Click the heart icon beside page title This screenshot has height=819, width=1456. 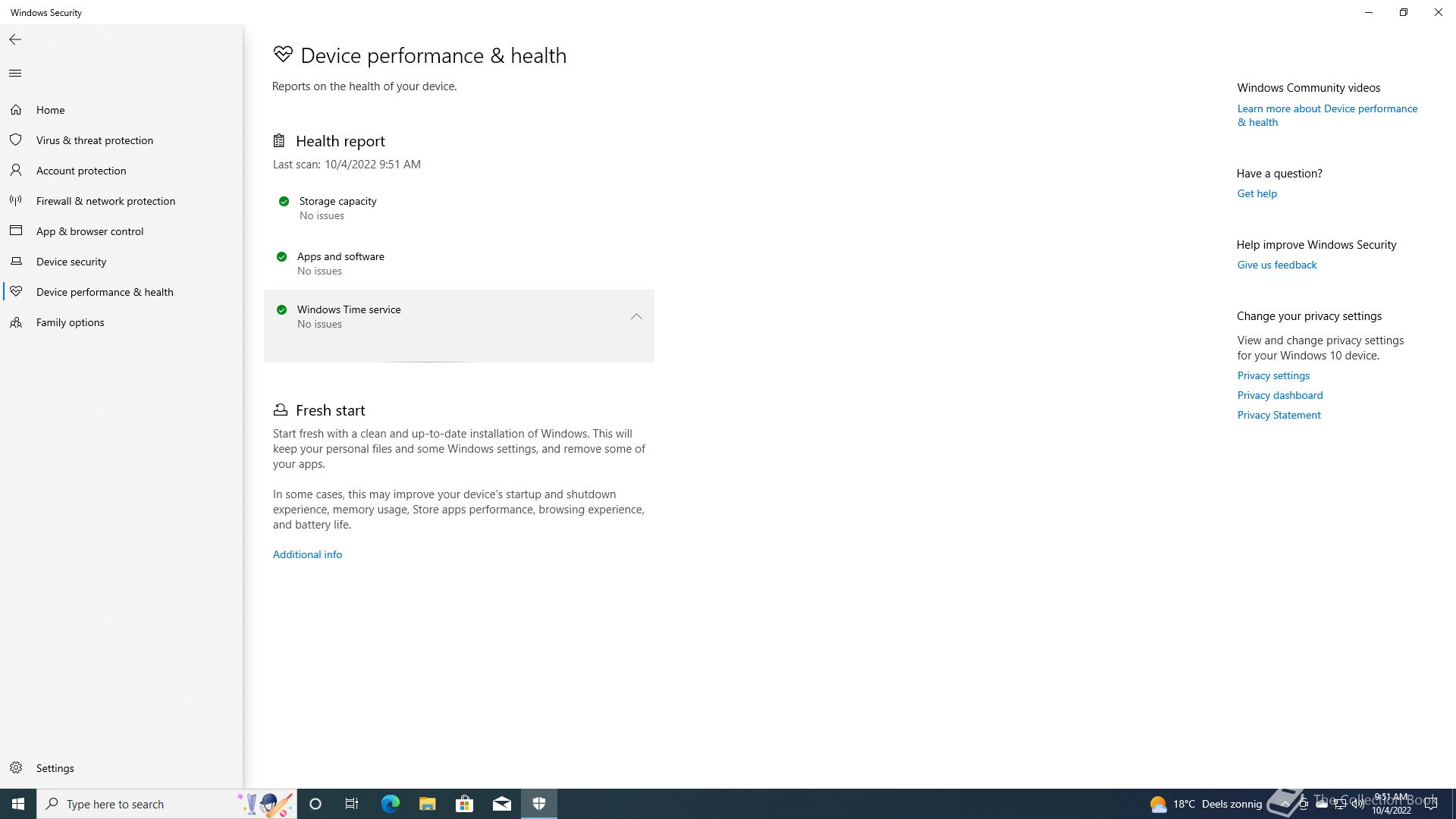click(283, 55)
